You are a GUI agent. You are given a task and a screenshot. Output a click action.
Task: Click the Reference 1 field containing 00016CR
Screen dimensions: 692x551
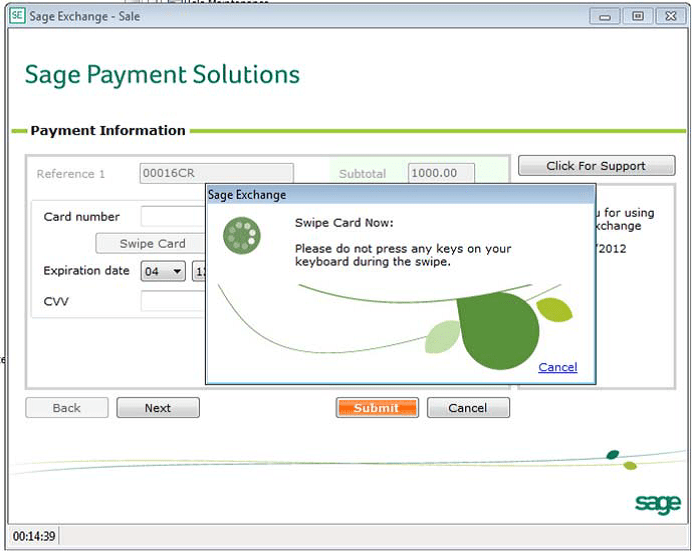(x=217, y=173)
